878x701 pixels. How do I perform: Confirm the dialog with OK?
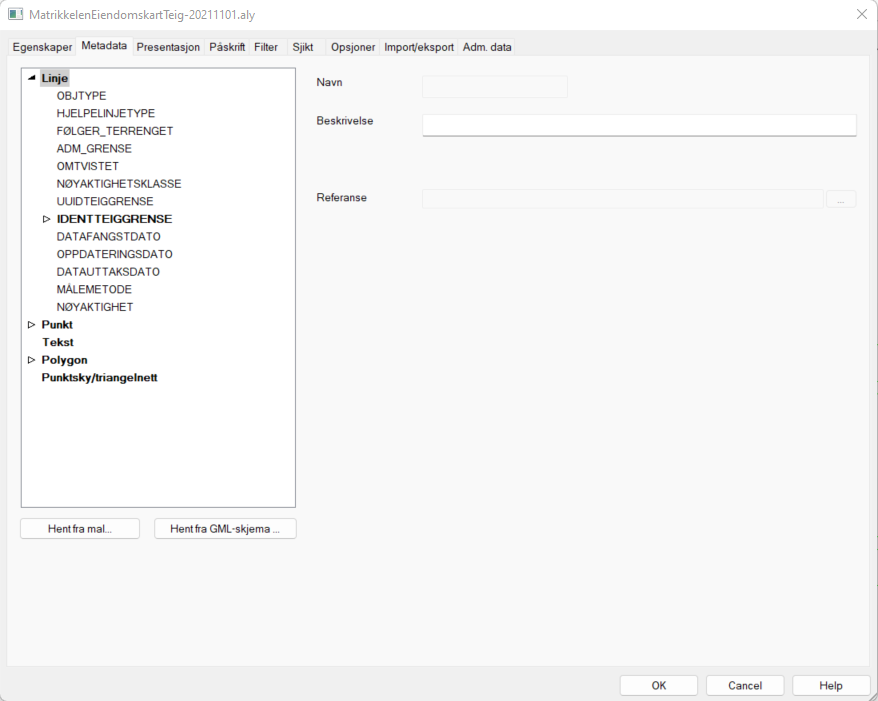point(659,686)
